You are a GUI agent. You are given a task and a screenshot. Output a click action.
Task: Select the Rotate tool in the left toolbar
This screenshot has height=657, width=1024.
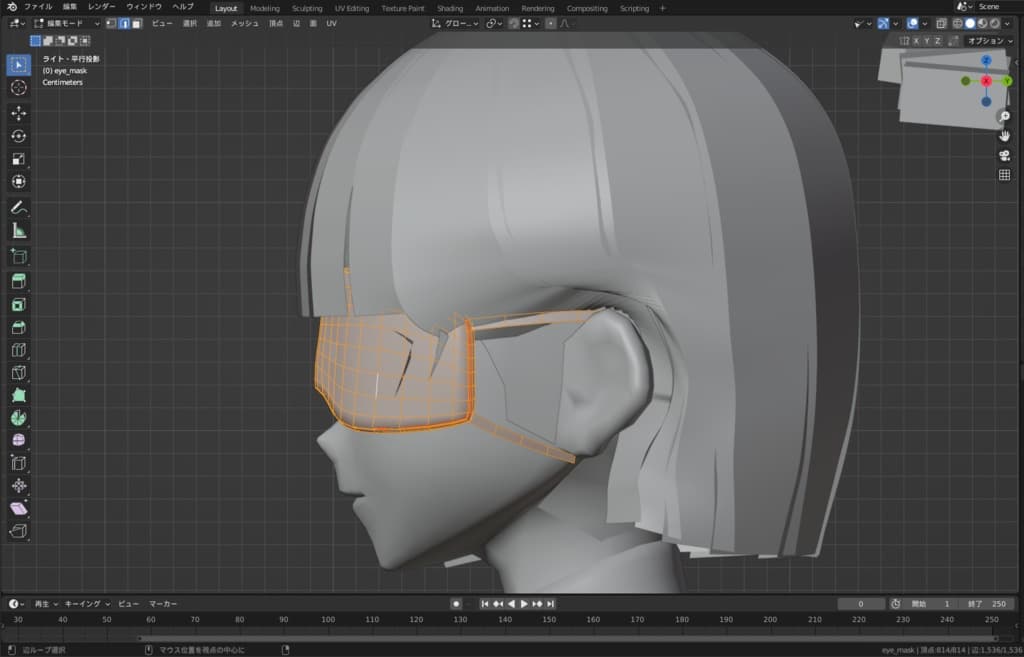18,136
